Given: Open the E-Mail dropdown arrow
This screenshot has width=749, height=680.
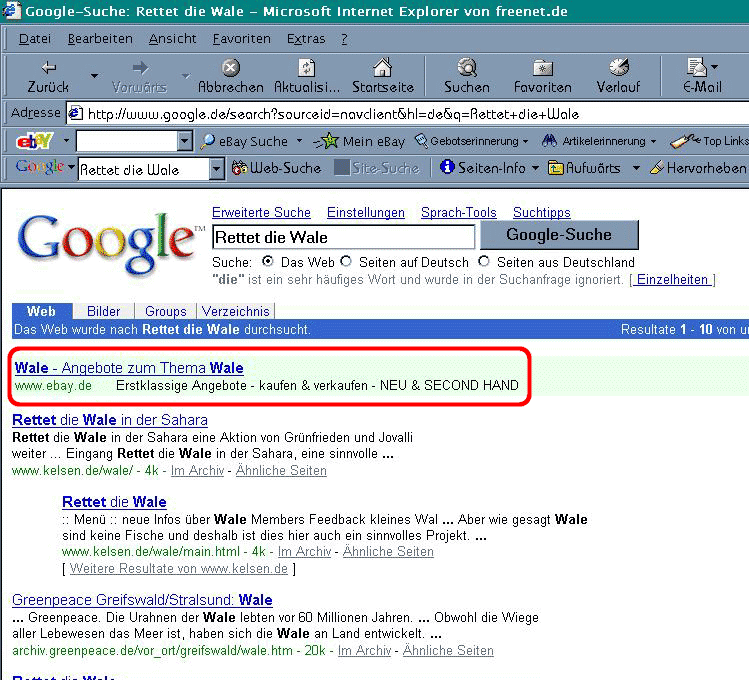Looking at the screenshot, I should pyautogui.click(x=715, y=67).
